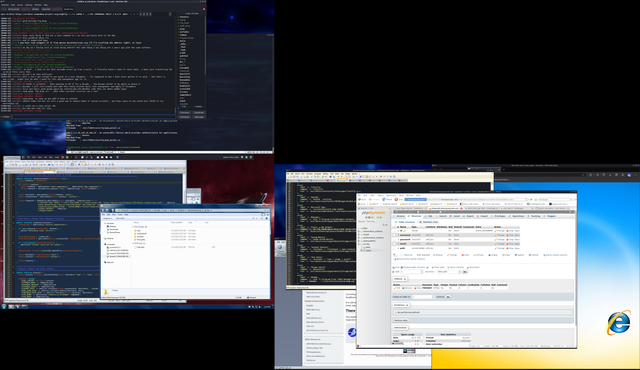Click the Explorer window forward arrow
Image resolution: width=640 pixels, height=370 pixels.
[x=107, y=210]
